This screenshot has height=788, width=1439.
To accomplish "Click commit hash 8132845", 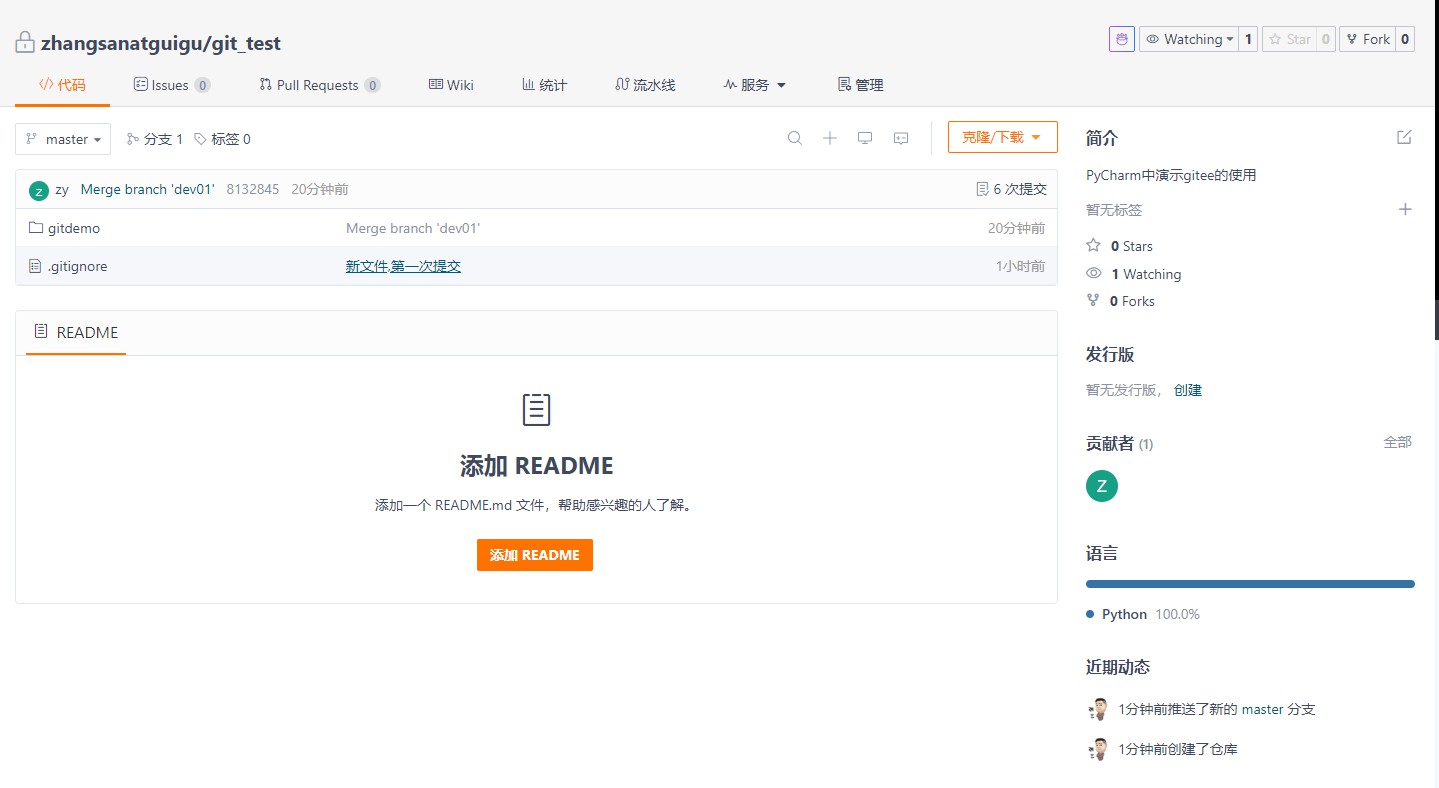I will (253, 189).
